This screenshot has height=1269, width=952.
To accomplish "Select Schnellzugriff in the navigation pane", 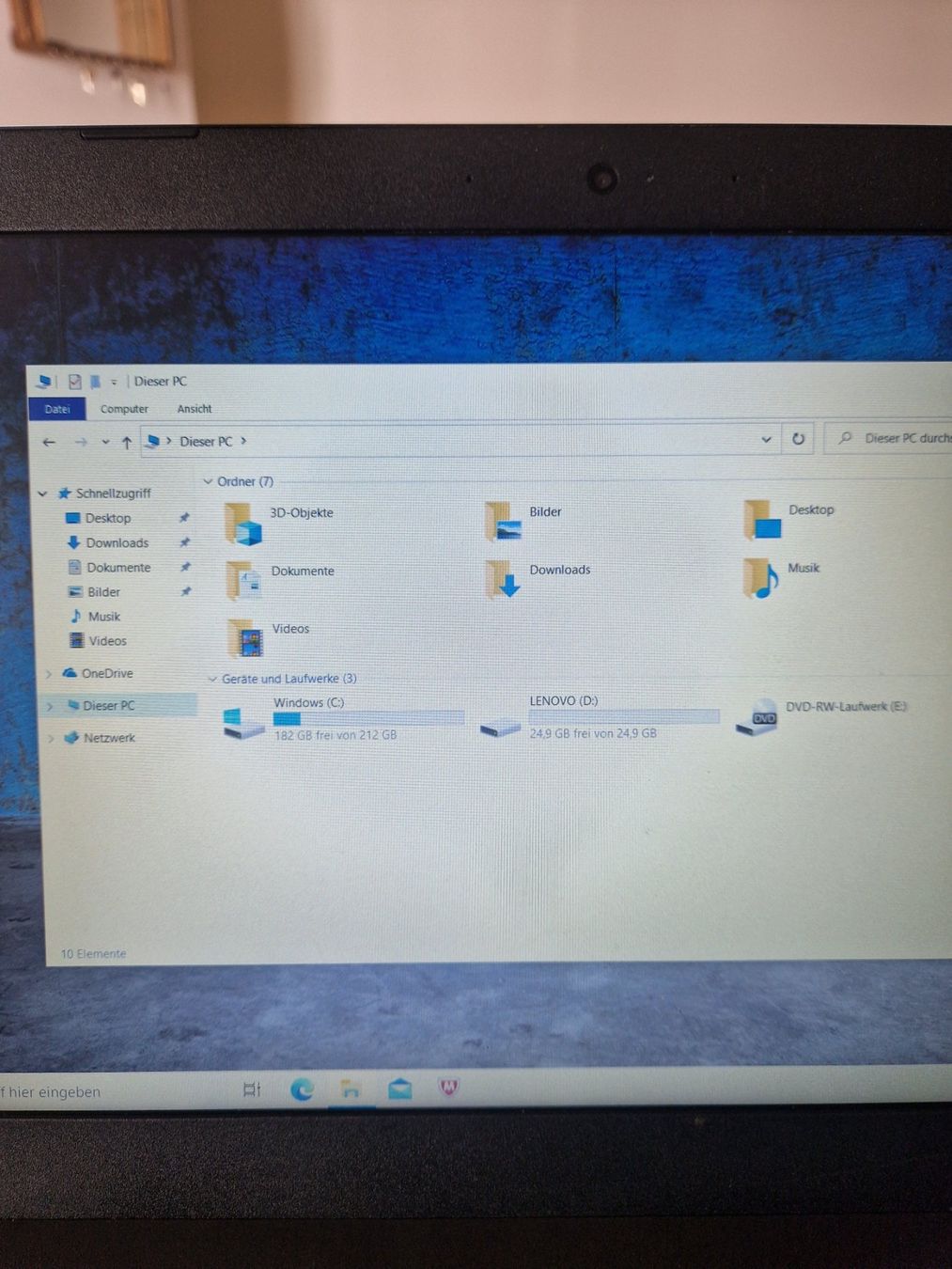I will [x=113, y=493].
